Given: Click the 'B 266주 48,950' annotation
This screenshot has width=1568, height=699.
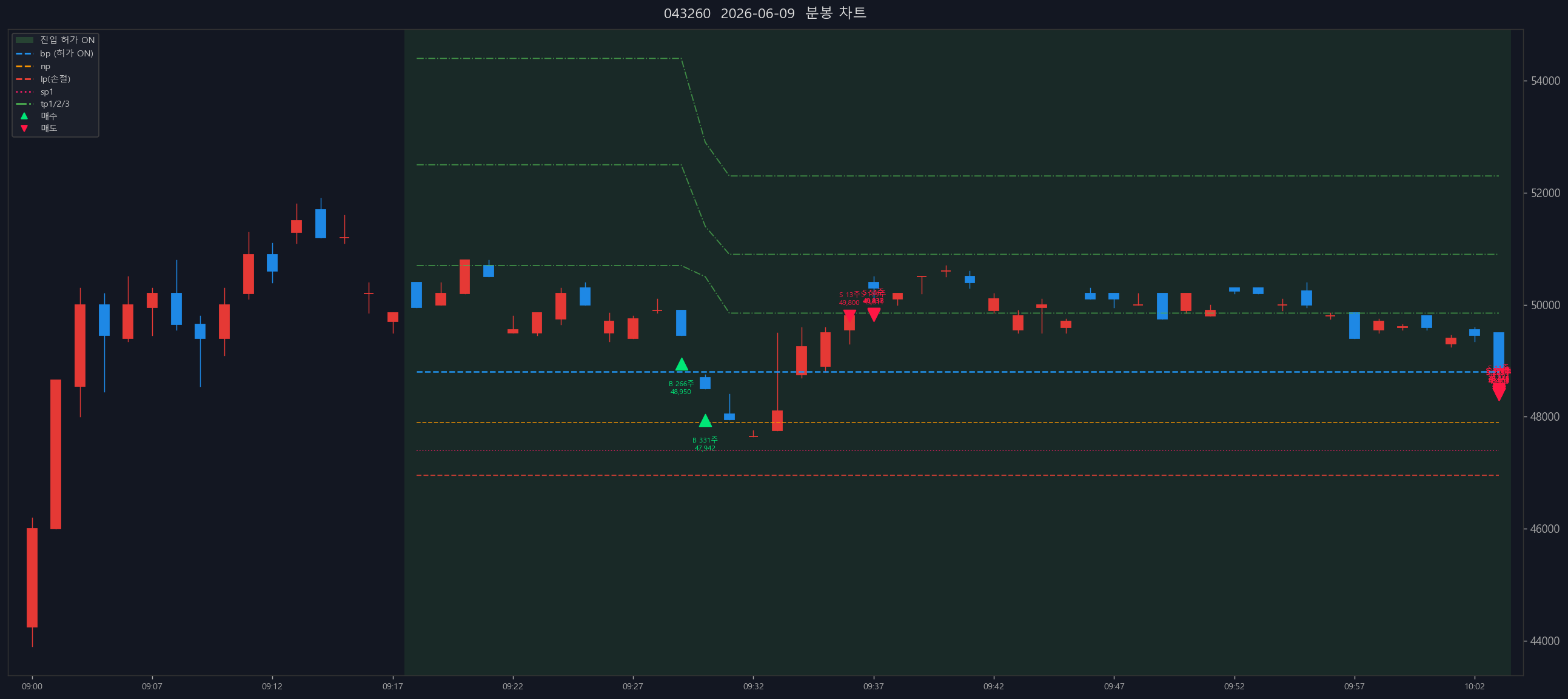Looking at the screenshot, I should point(681,387).
